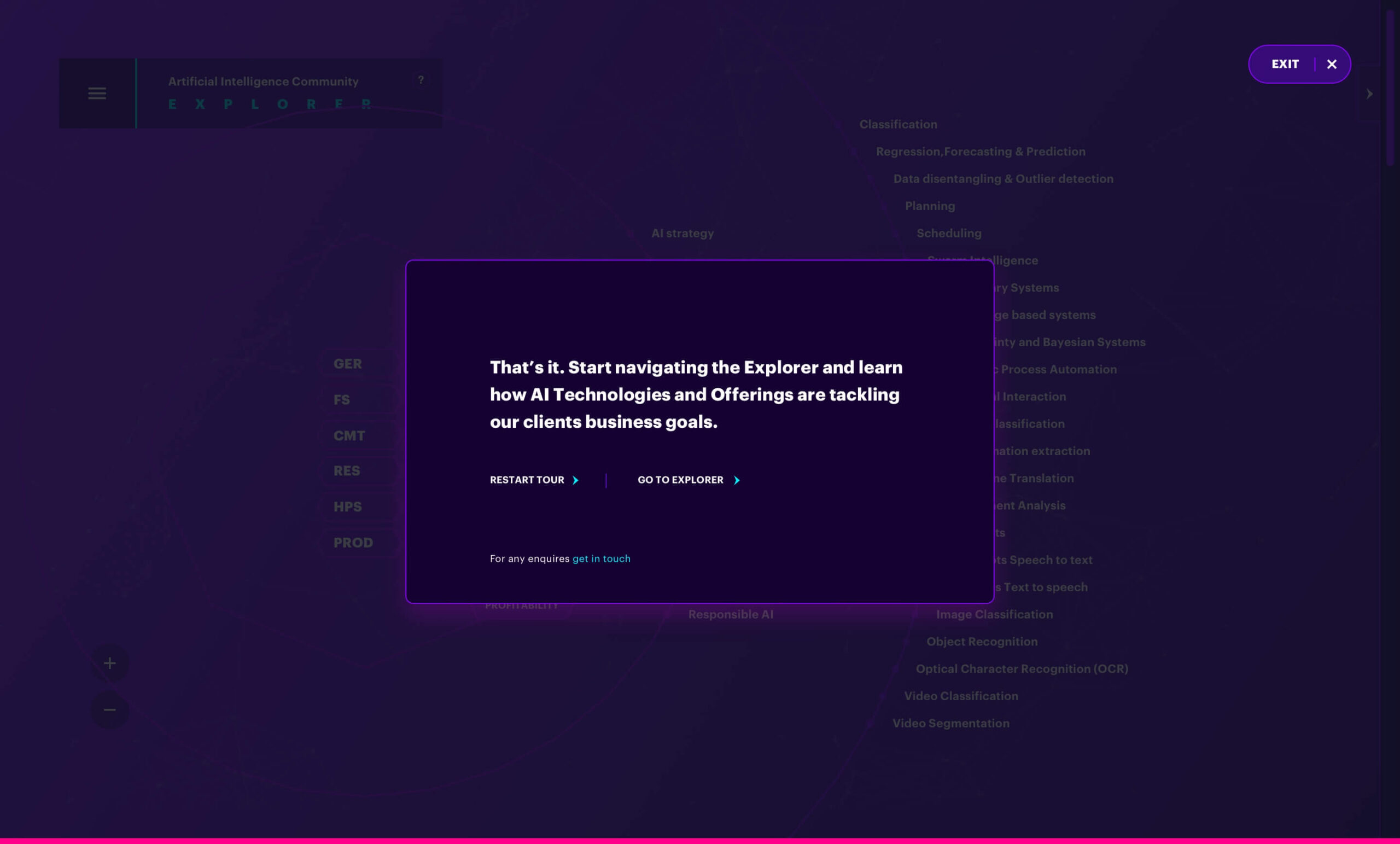1400x844 pixels.
Task: Click the question mark help icon
Action: 421,80
